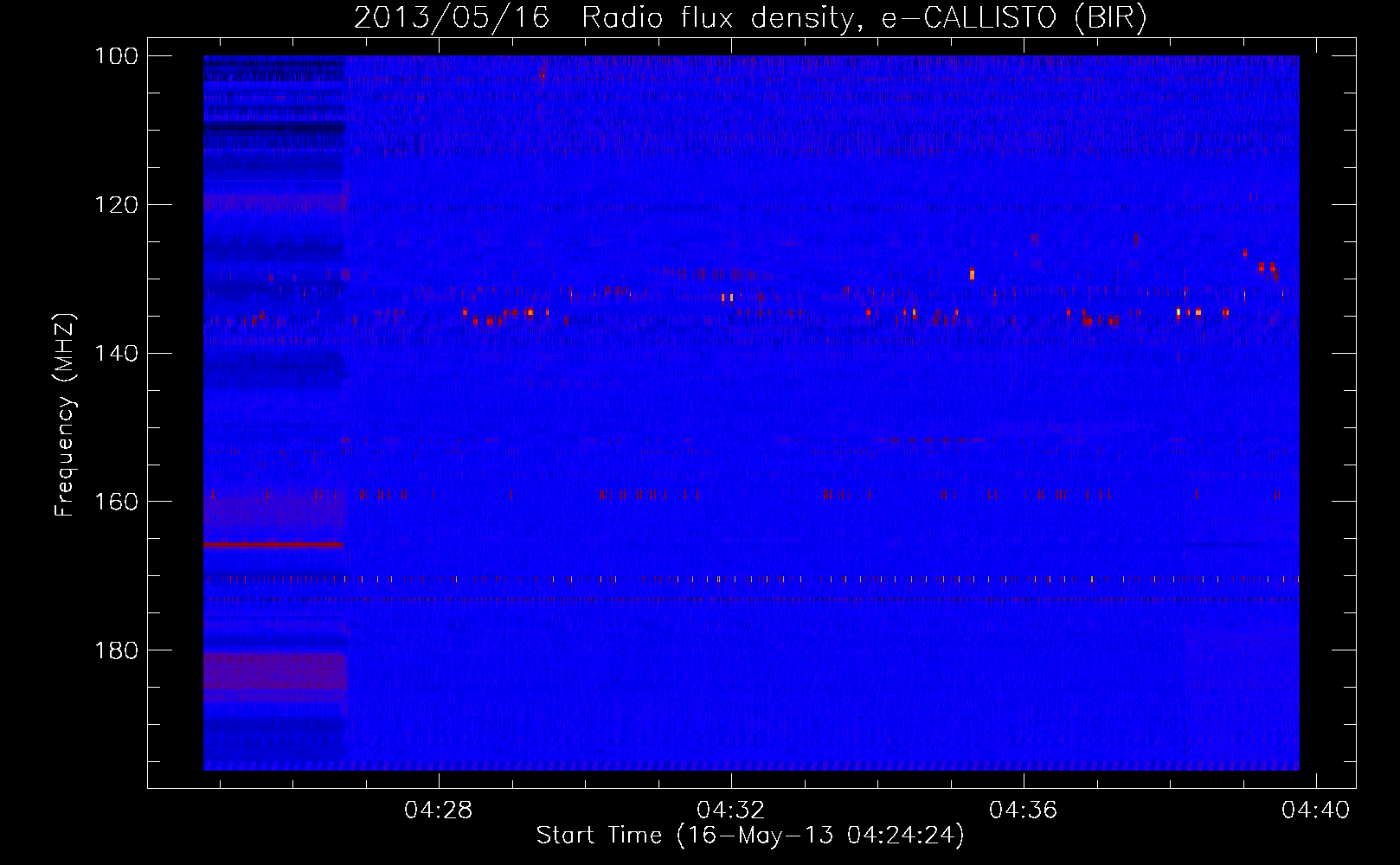Click the "Frequency (MHZ)" axis label
This screenshot has width=1400, height=865.
(65, 414)
